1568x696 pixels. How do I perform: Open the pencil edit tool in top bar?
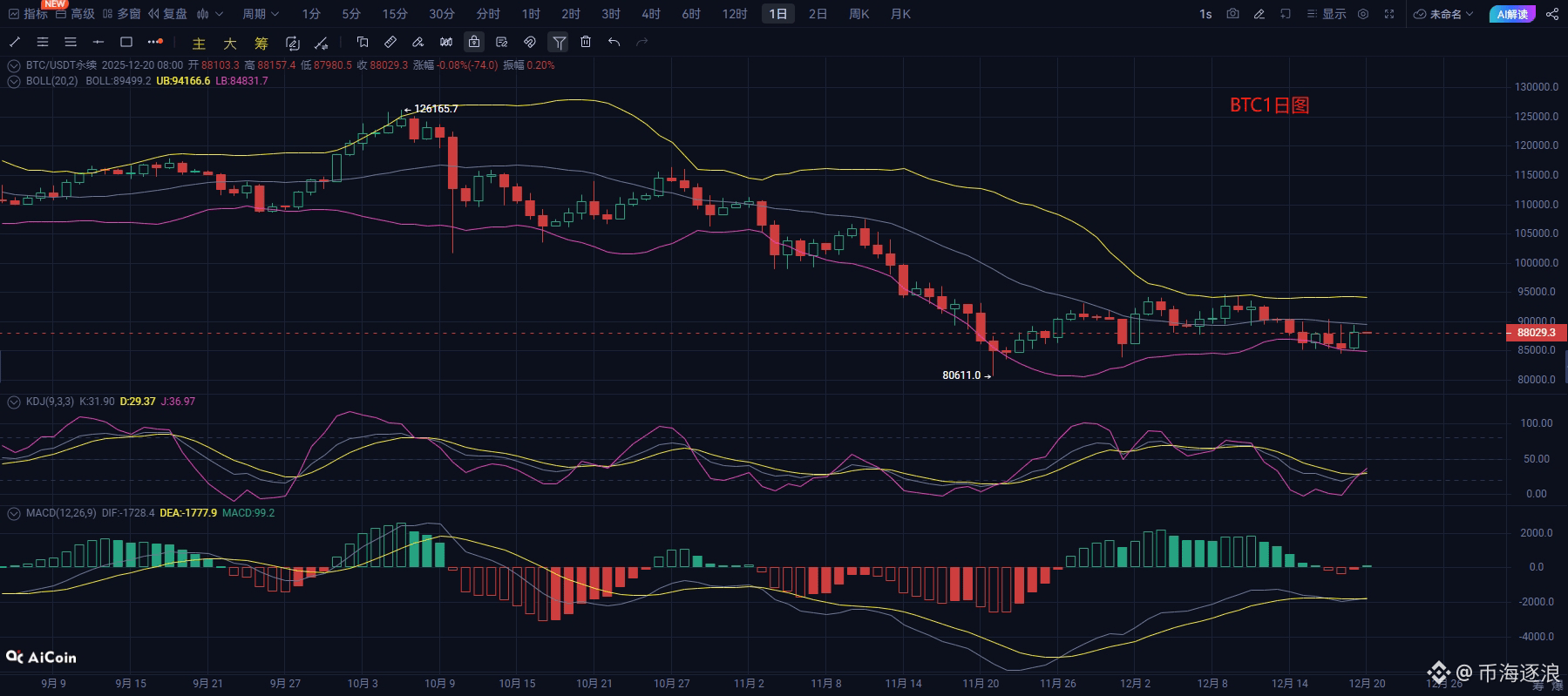pos(1259,14)
